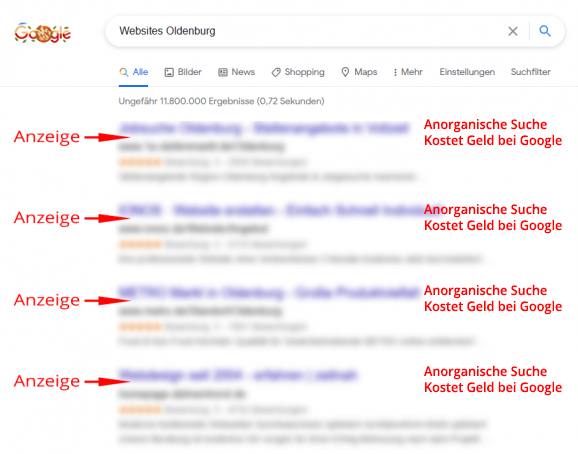
Task: Click the Bilder image icon
Action: (169, 72)
